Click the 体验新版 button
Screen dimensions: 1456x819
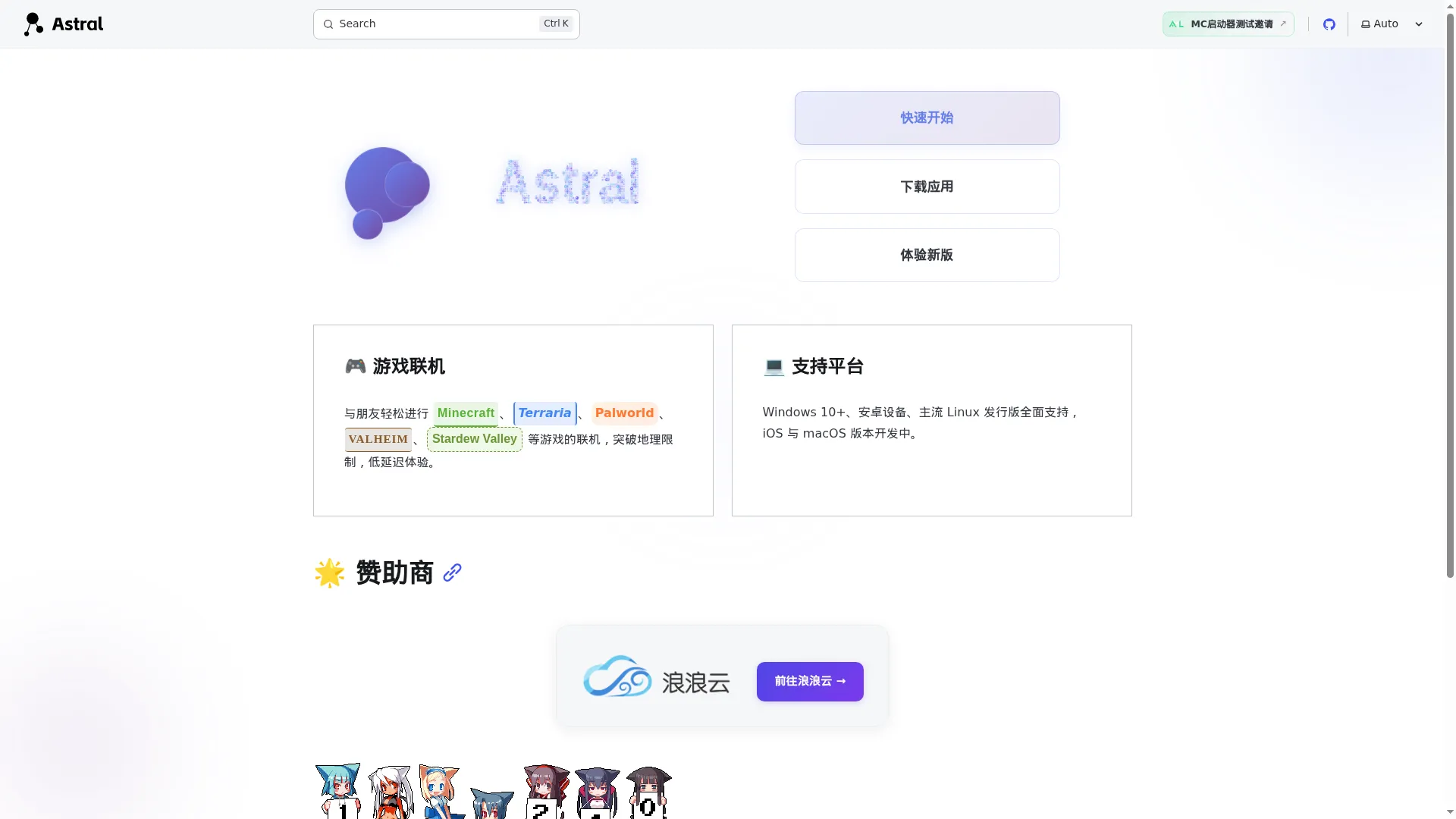927,255
